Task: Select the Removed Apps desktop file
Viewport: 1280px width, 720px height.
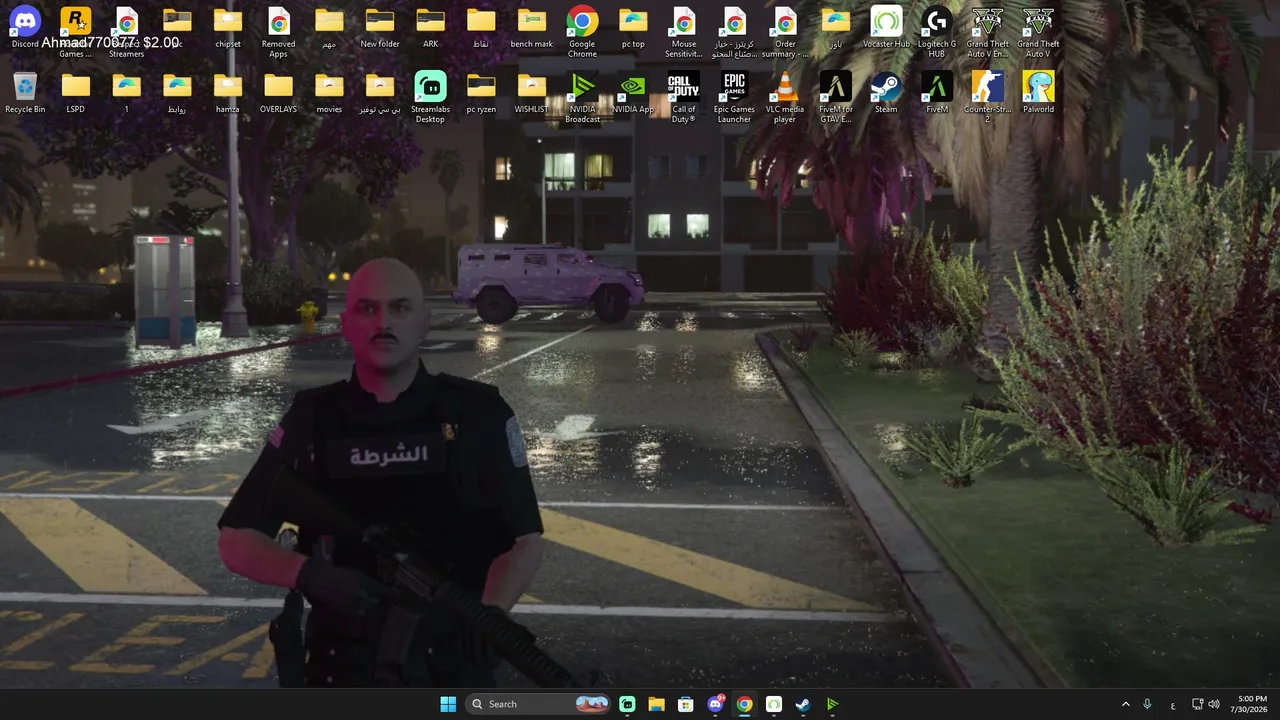Action: tap(279, 31)
